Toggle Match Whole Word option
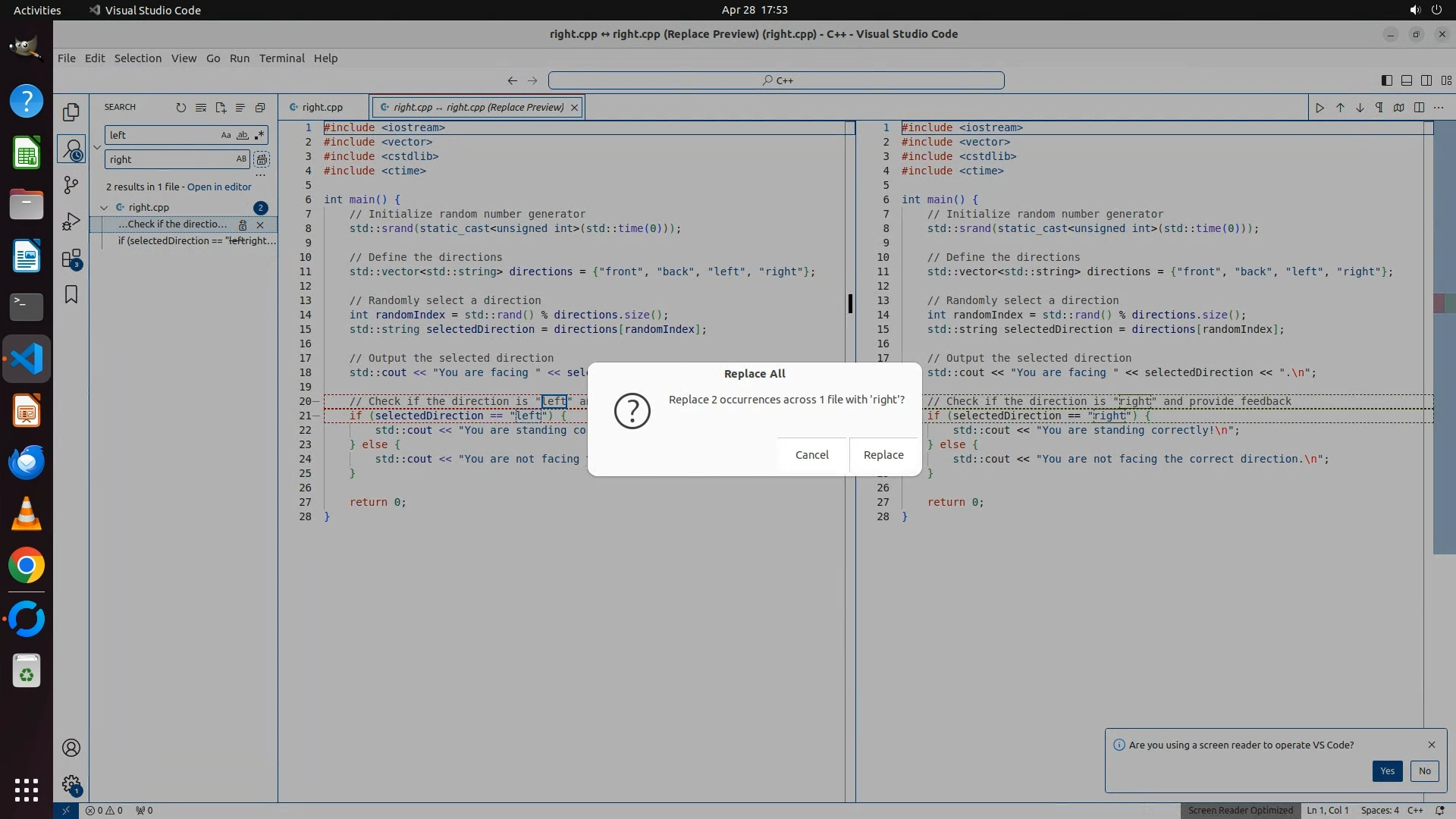This screenshot has height=819, width=1456. point(243,135)
